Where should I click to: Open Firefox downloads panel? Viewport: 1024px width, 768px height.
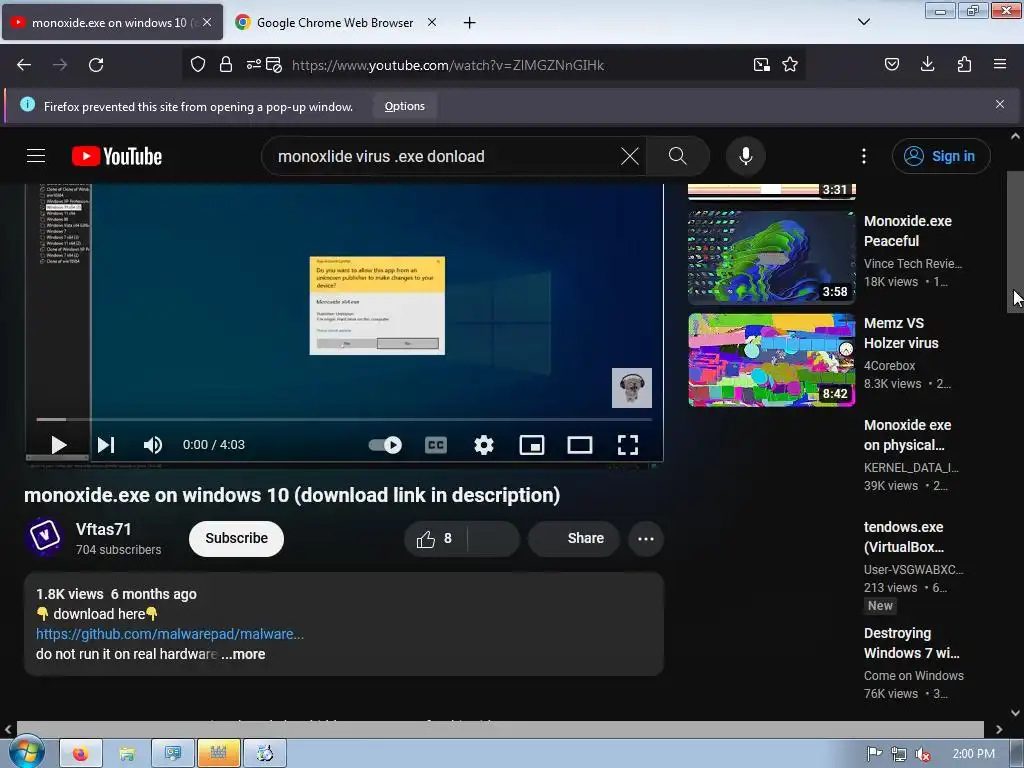pos(927,64)
